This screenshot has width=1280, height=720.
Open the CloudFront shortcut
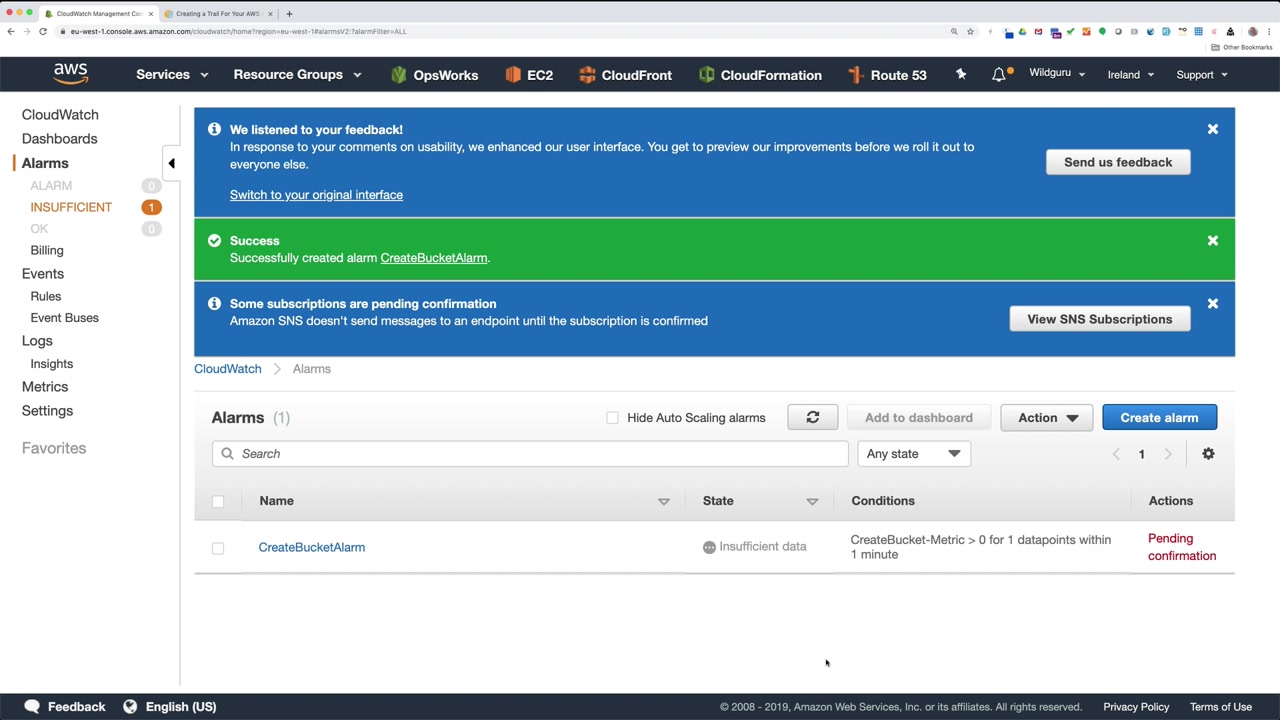pyautogui.click(x=625, y=75)
